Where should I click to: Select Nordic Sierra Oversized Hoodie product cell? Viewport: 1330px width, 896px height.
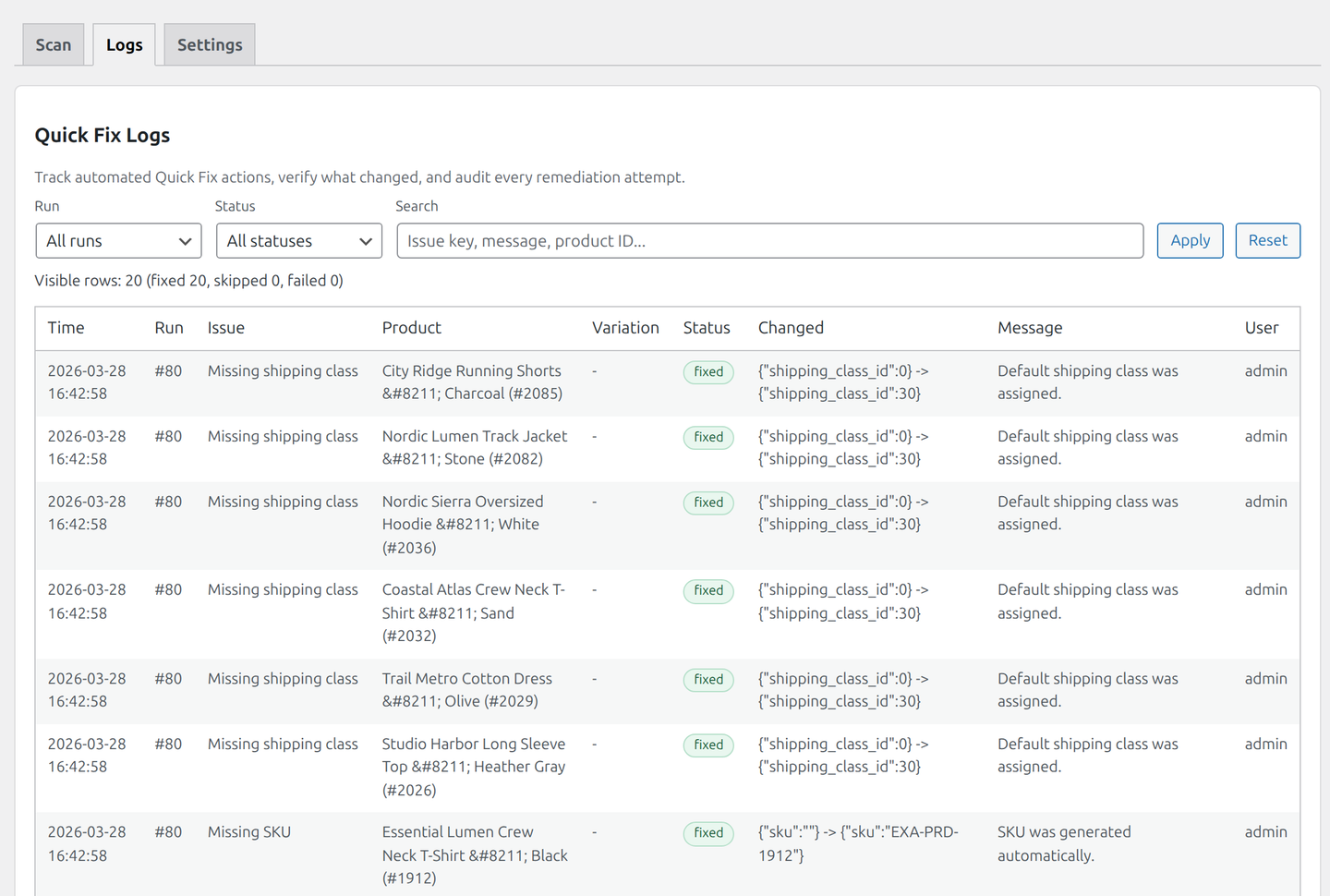[x=463, y=525]
